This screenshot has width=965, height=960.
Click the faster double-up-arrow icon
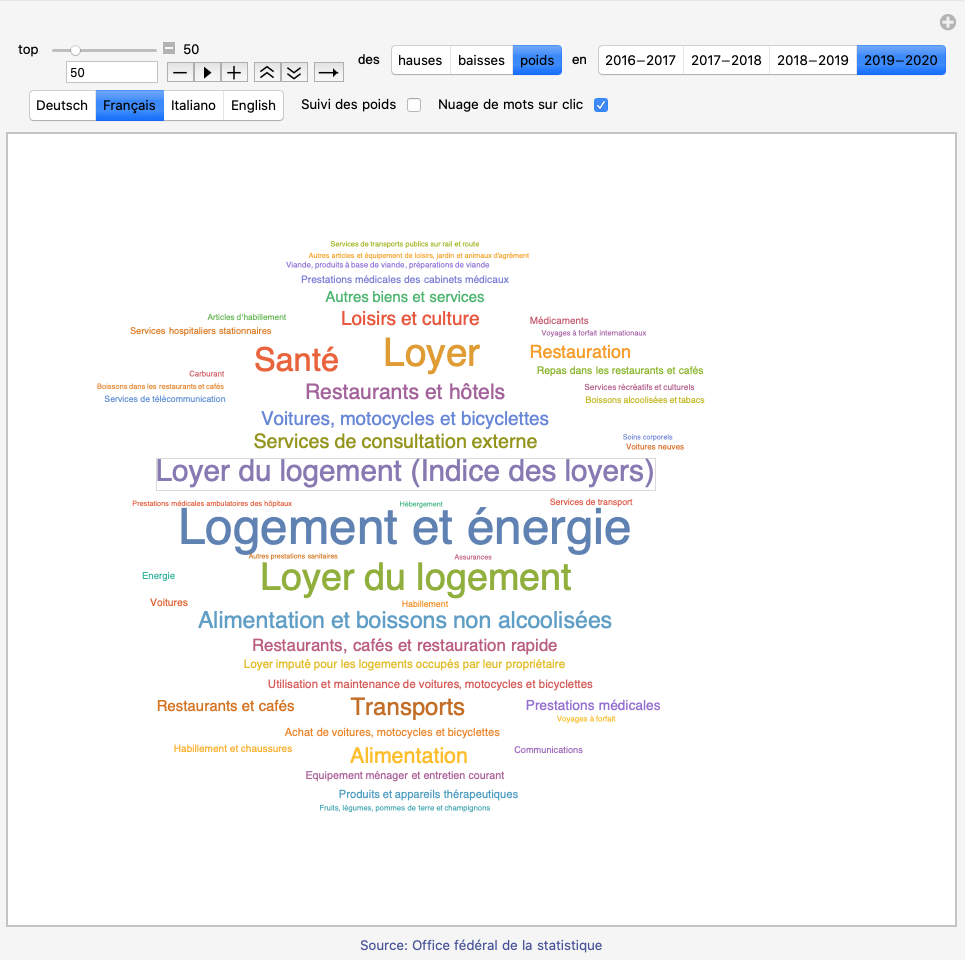coord(266,72)
